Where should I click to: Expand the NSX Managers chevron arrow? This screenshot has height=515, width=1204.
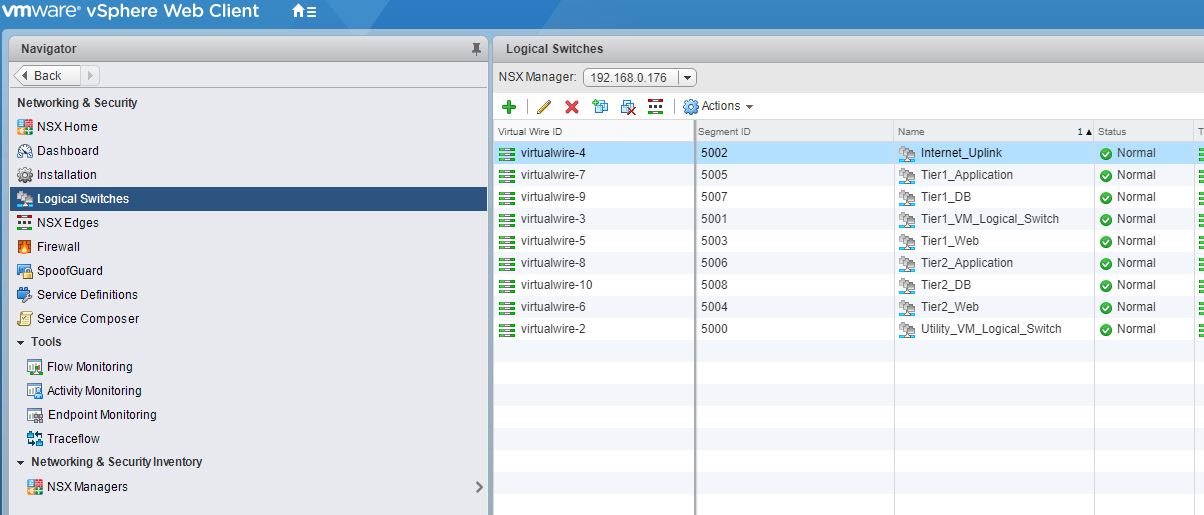479,487
